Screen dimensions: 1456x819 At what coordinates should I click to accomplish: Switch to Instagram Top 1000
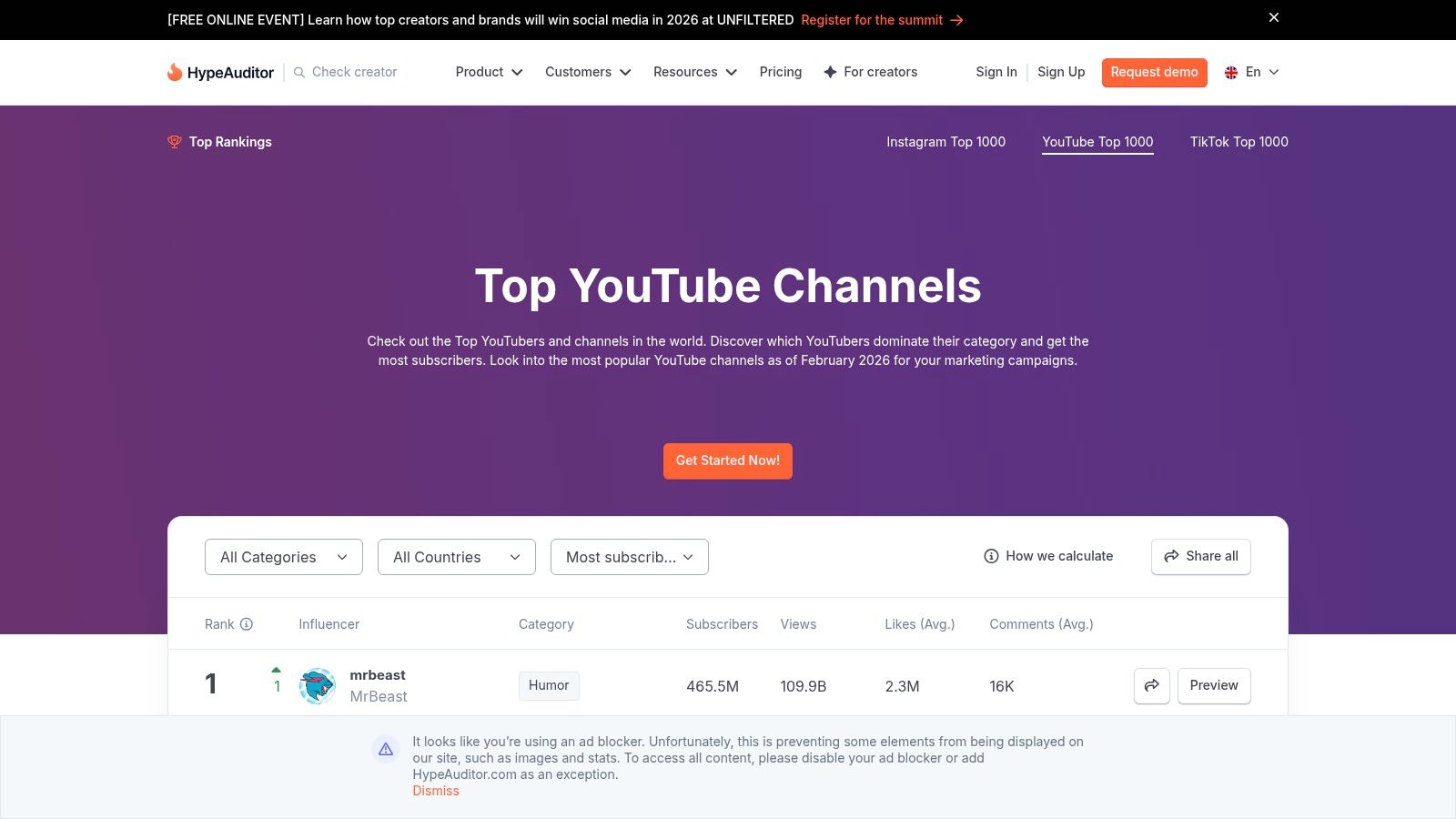pos(946,142)
